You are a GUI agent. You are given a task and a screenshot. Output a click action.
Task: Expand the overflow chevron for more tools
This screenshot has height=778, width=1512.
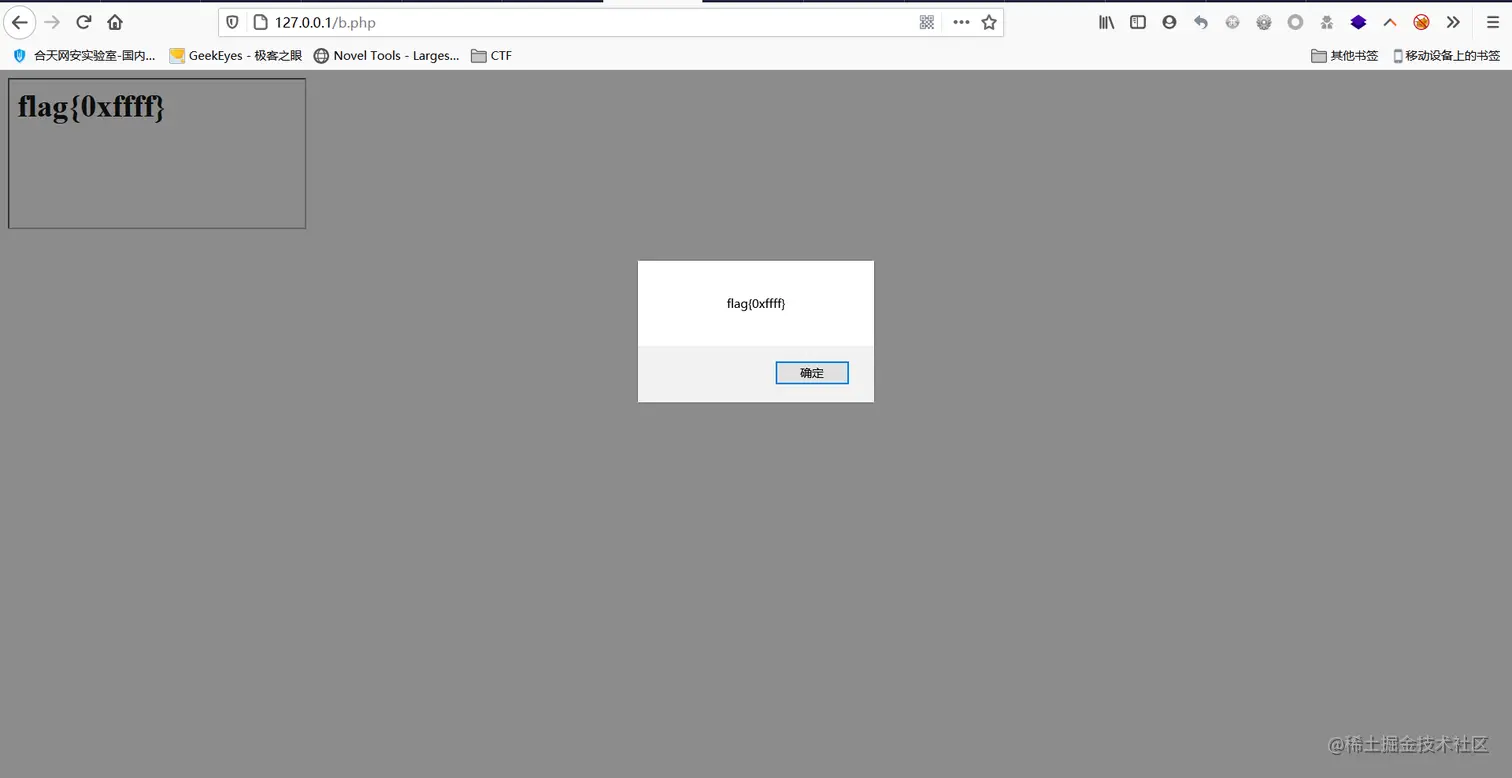tap(1453, 22)
